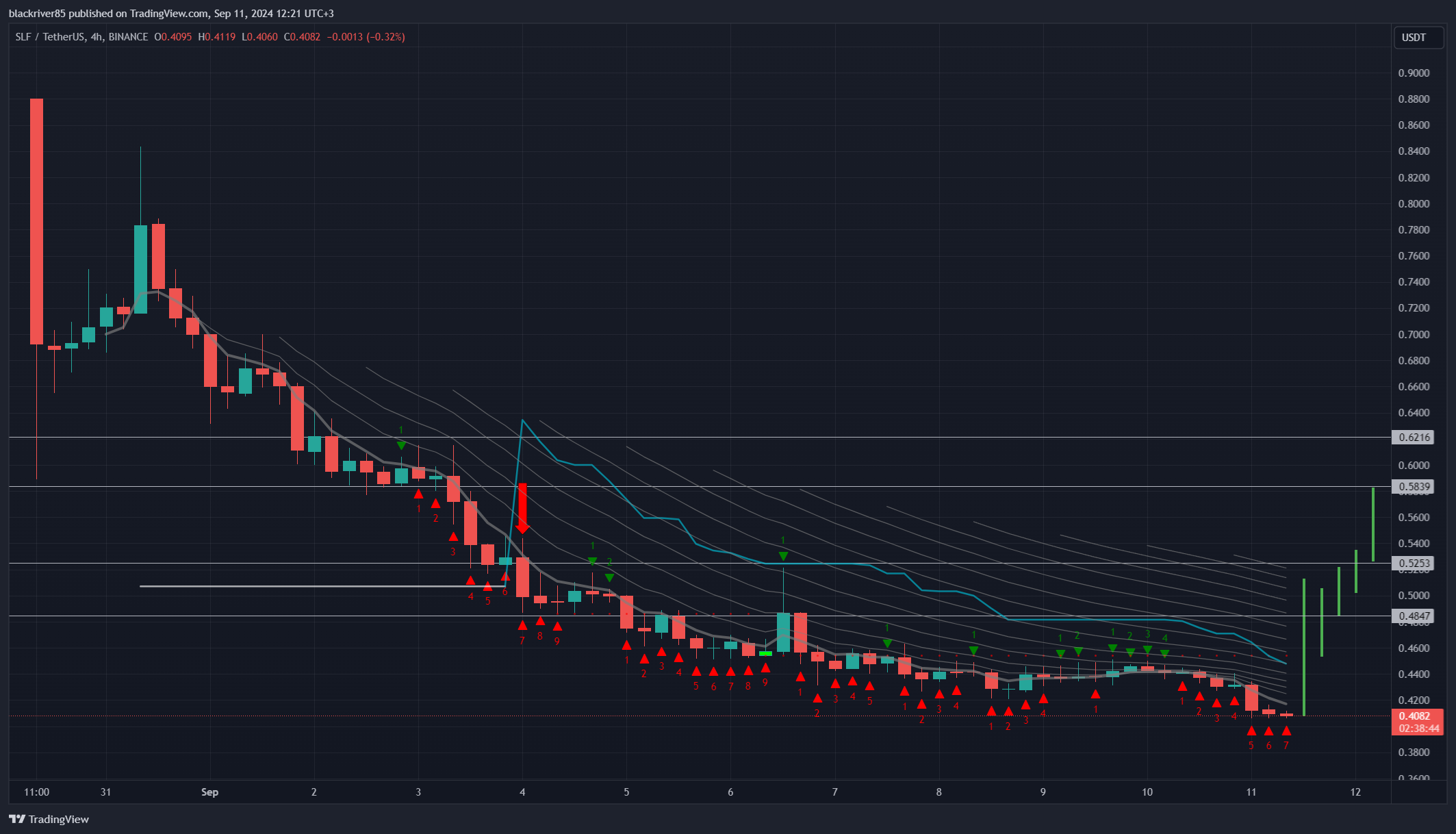The image size is (1456, 834).
Task: Click the red down arrow marker near 4
Action: (x=522, y=508)
